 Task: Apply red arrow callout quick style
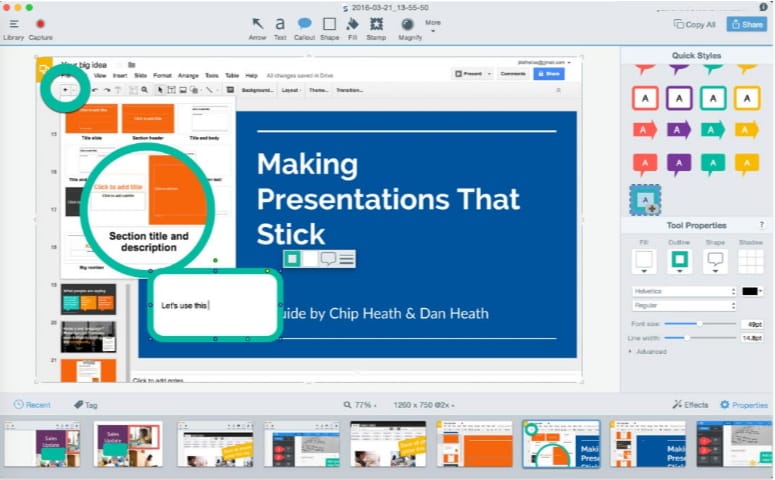pyautogui.click(x=645, y=131)
